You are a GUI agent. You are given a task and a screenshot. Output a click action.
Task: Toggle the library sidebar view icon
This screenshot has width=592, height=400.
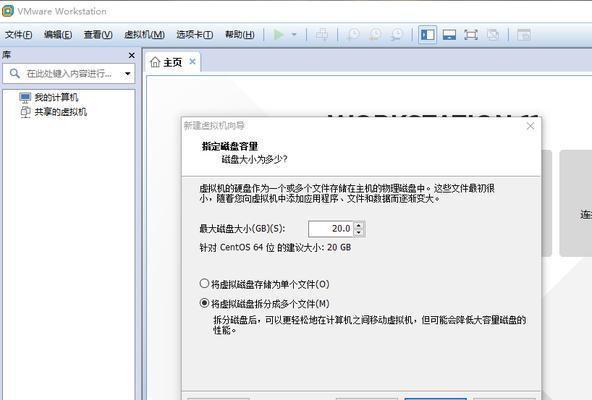pyautogui.click(x=427, y=35)
